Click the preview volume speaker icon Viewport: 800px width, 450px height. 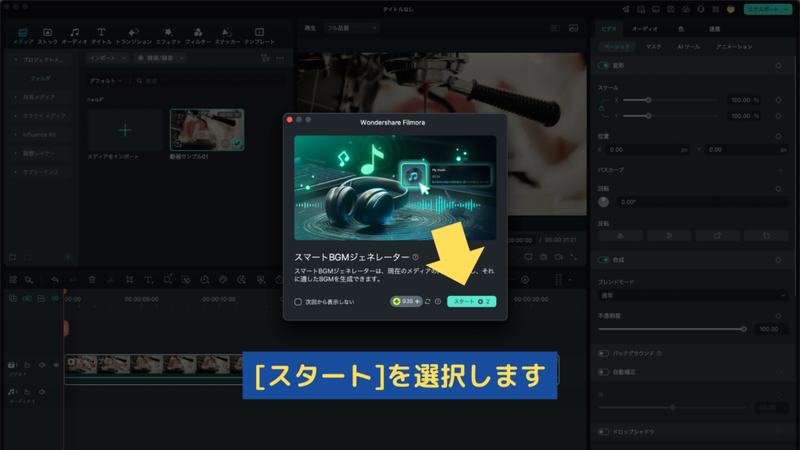pos(559,257)
